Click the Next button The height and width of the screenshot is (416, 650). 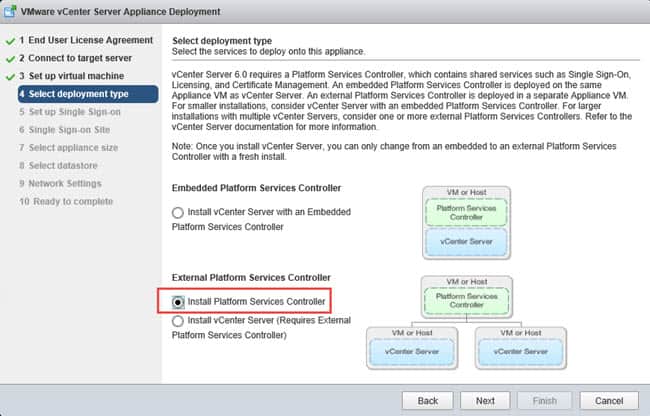(485, 401)
